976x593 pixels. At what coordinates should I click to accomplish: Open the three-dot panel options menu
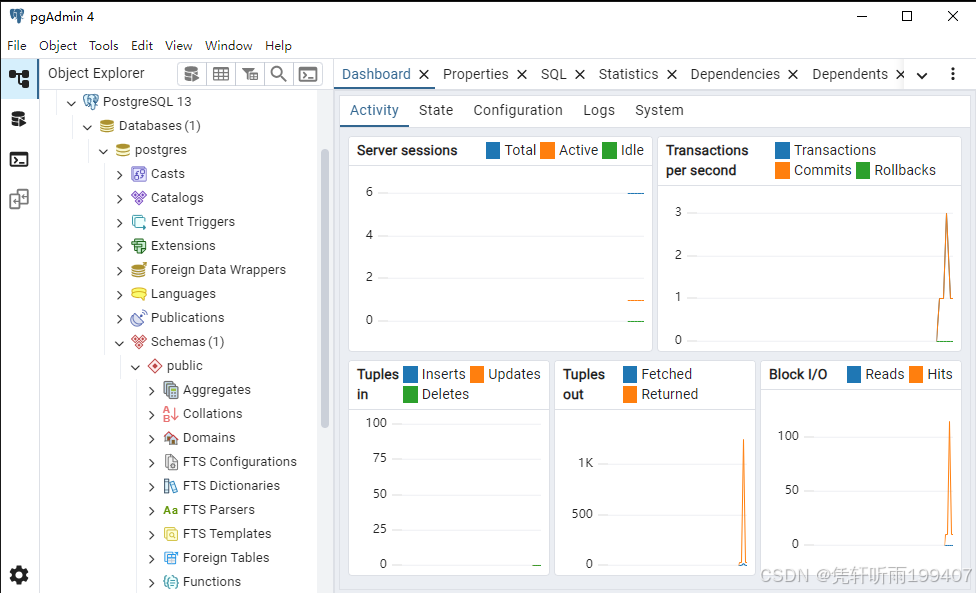click(952, 73)
